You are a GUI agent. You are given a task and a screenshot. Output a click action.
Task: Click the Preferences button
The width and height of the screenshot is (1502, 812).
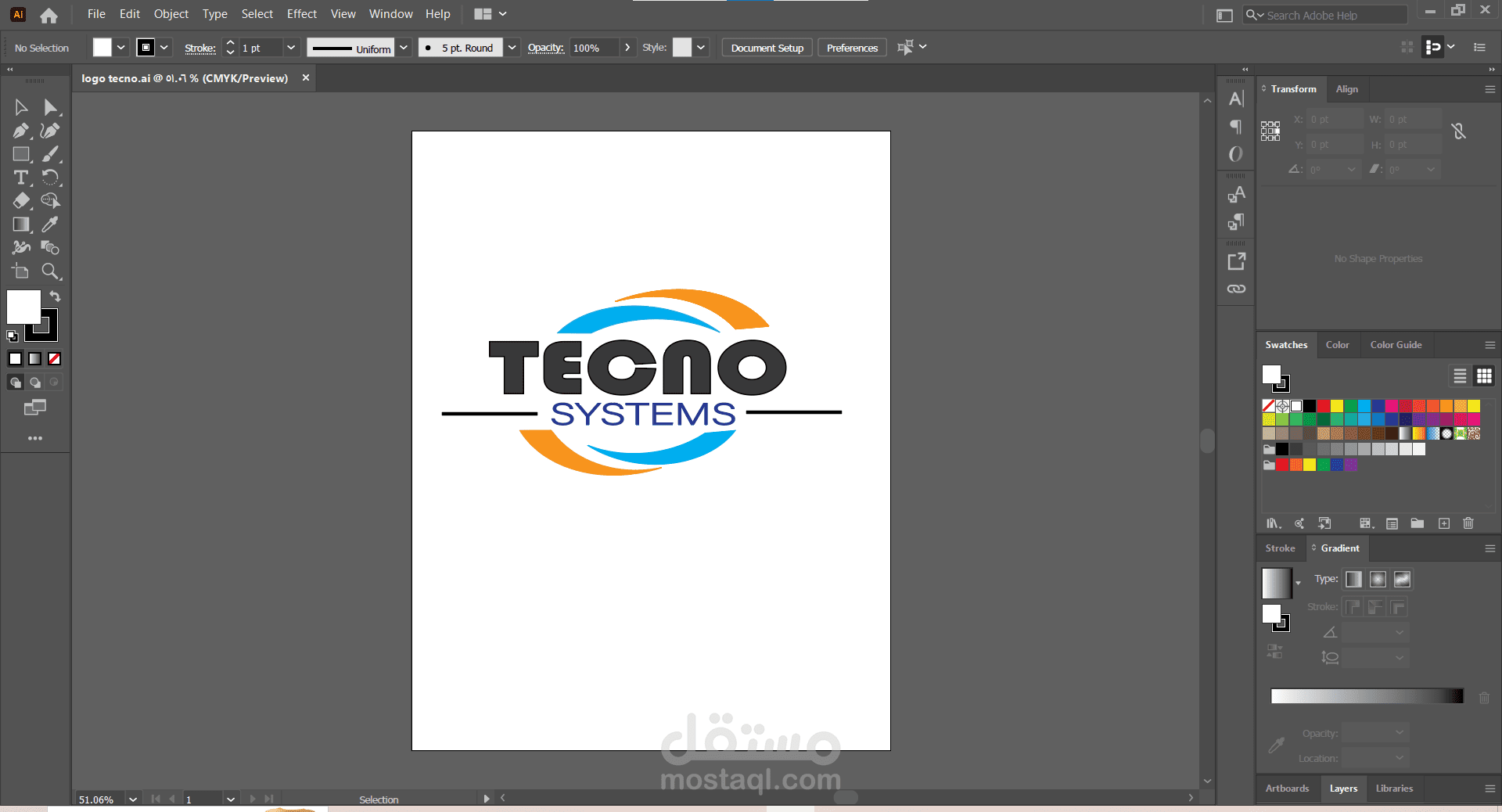[852, 48]
